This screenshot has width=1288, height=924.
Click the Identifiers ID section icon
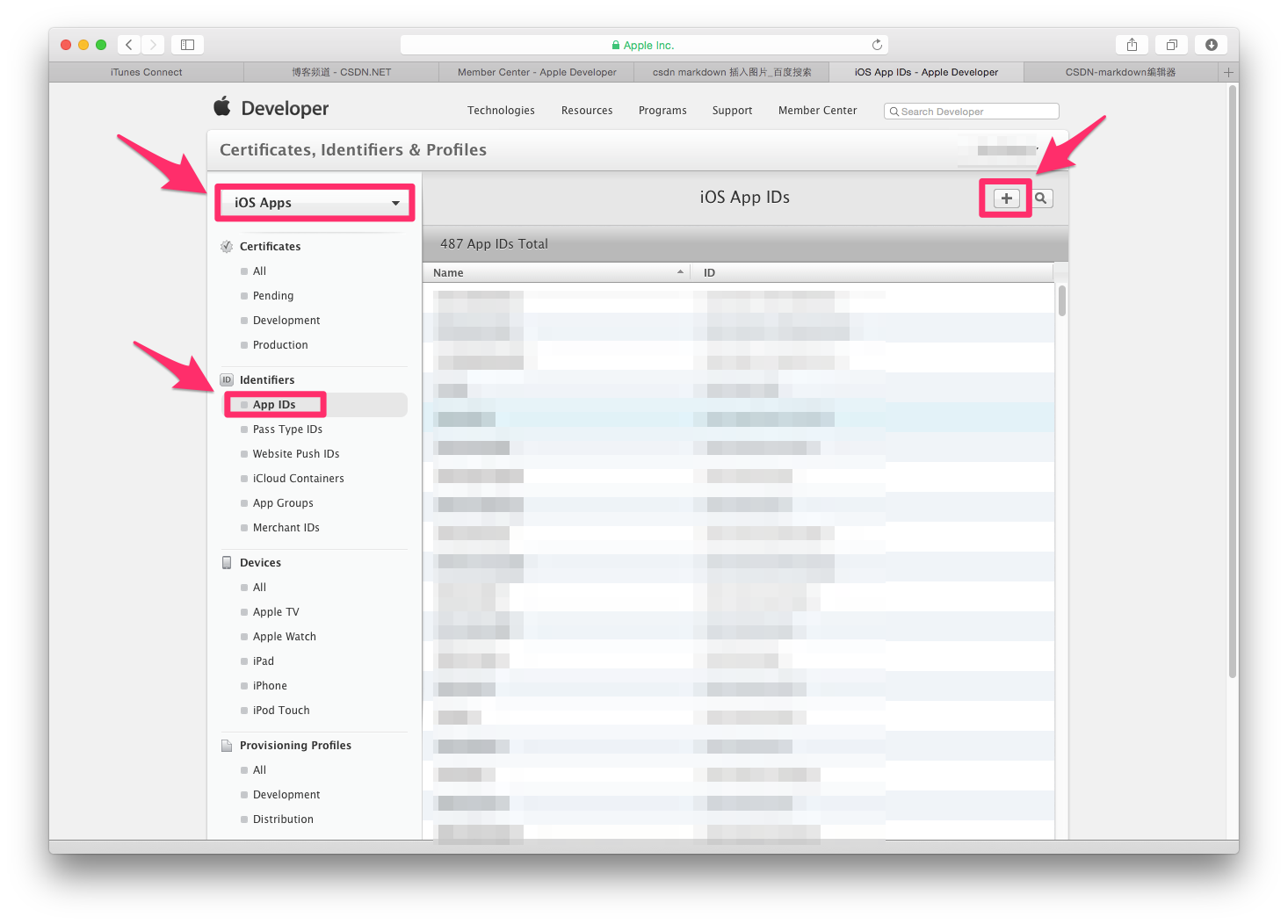point(227,380)
